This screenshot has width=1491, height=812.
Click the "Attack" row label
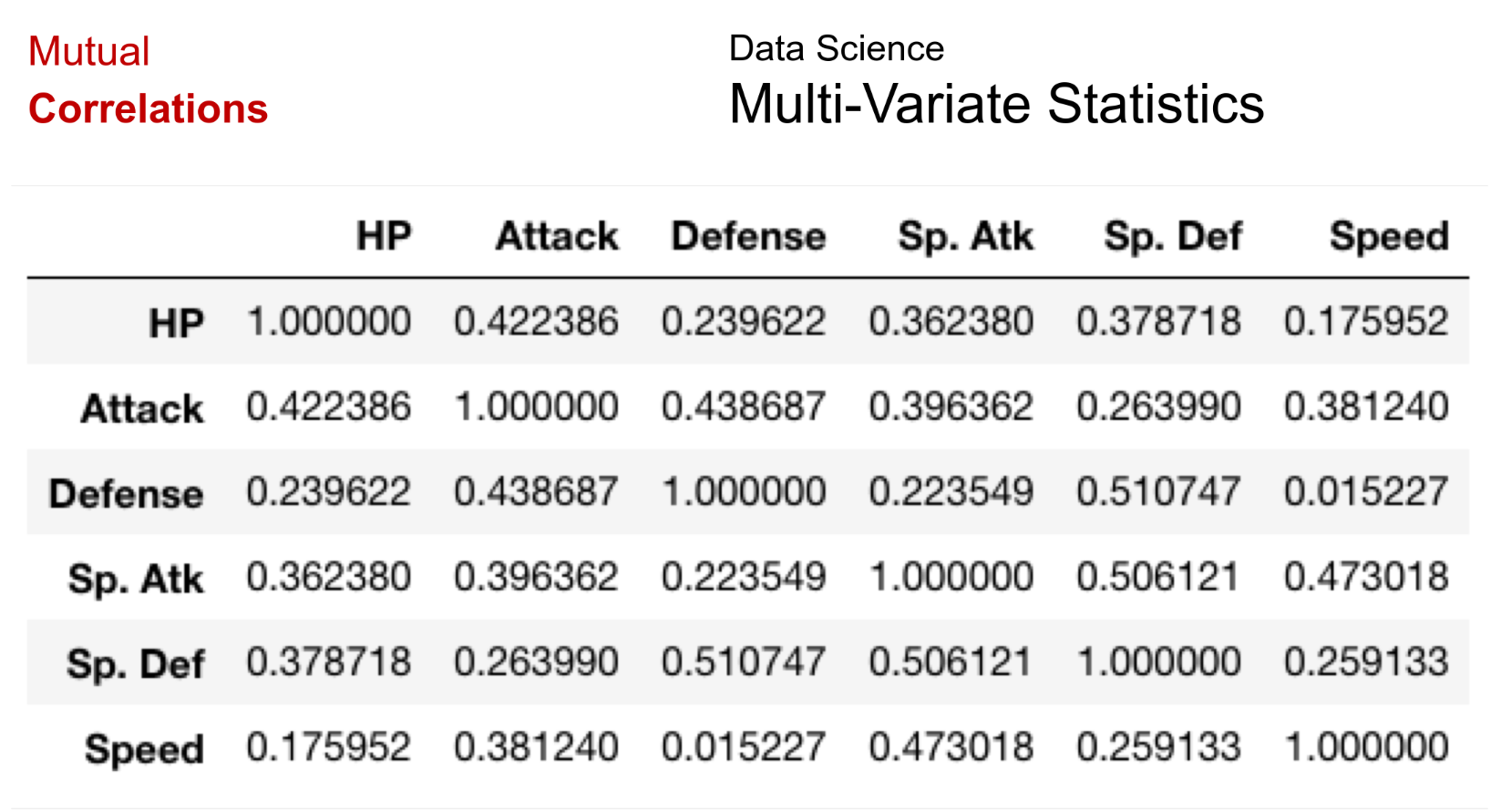pos(142,408)
